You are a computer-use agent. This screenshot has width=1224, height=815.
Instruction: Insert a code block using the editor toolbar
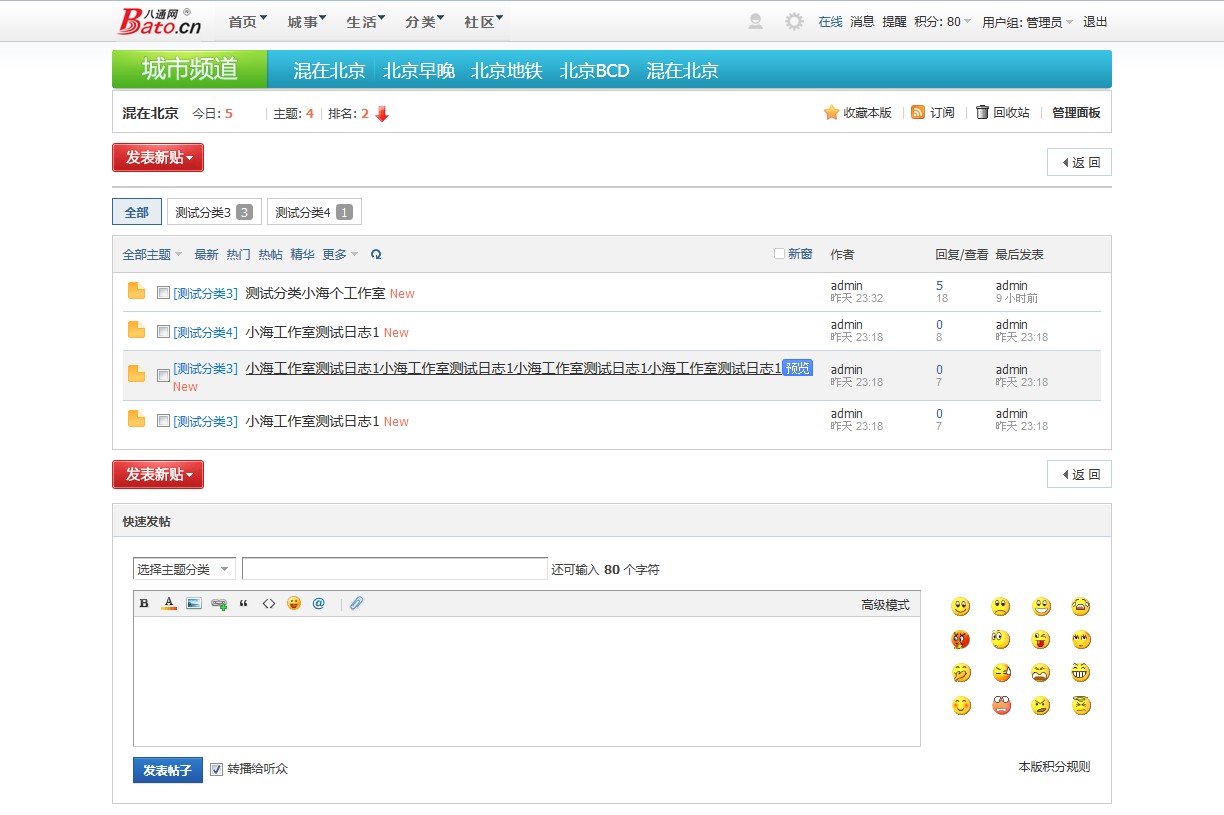click(x=269, y=603)
